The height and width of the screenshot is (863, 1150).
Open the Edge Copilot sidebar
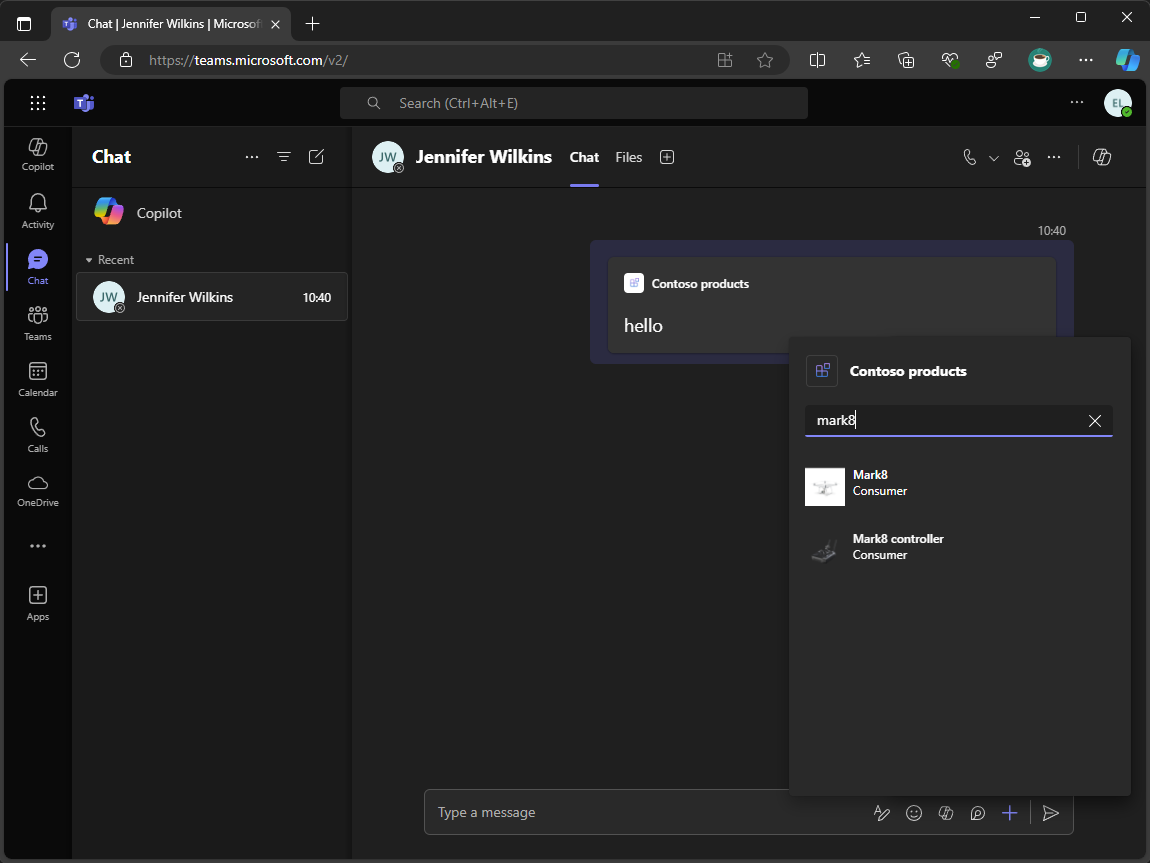[1127, 60]
